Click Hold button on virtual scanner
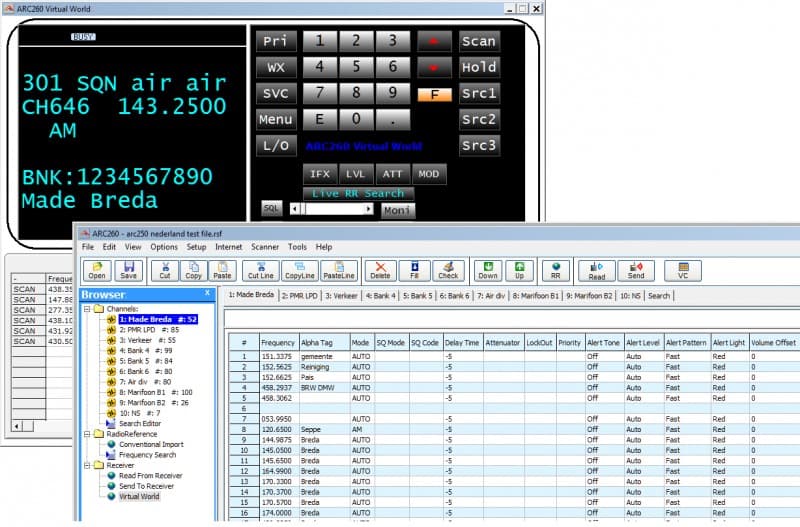This screenshot has height=527, width=800. [479, 67]
